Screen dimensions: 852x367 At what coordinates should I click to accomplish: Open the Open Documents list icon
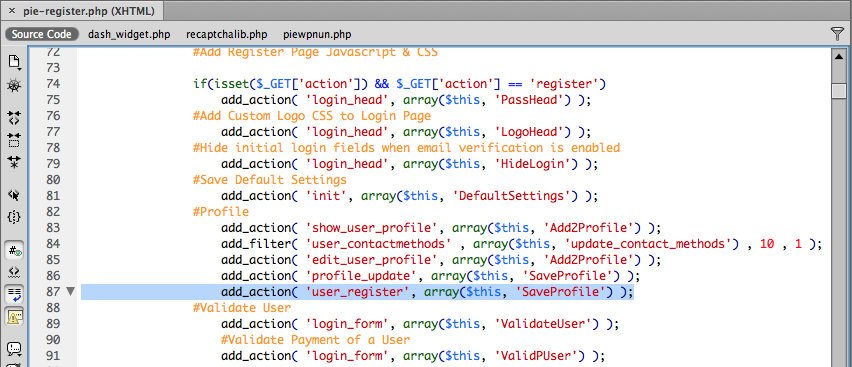point(14,62)
